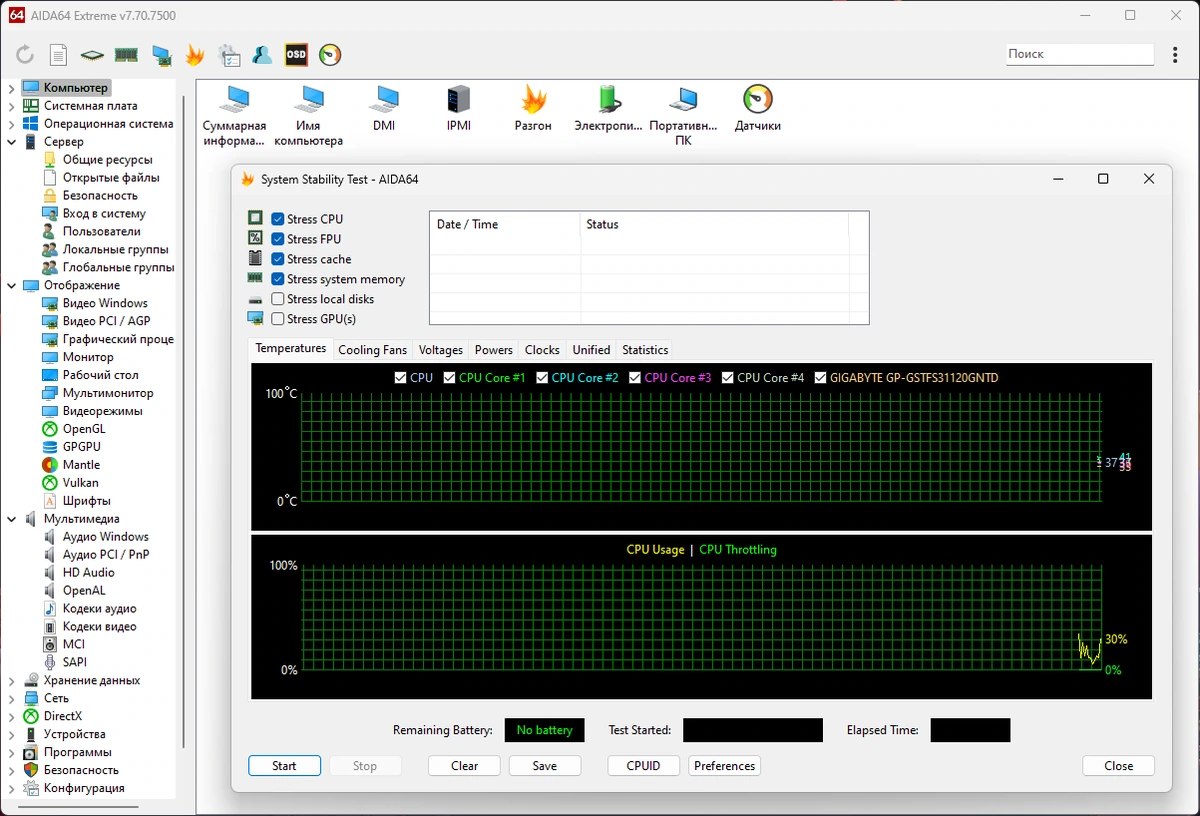Click the Close button in stability test
This screenshot has height=816, width=1200.
click(x=1119, y=766)
